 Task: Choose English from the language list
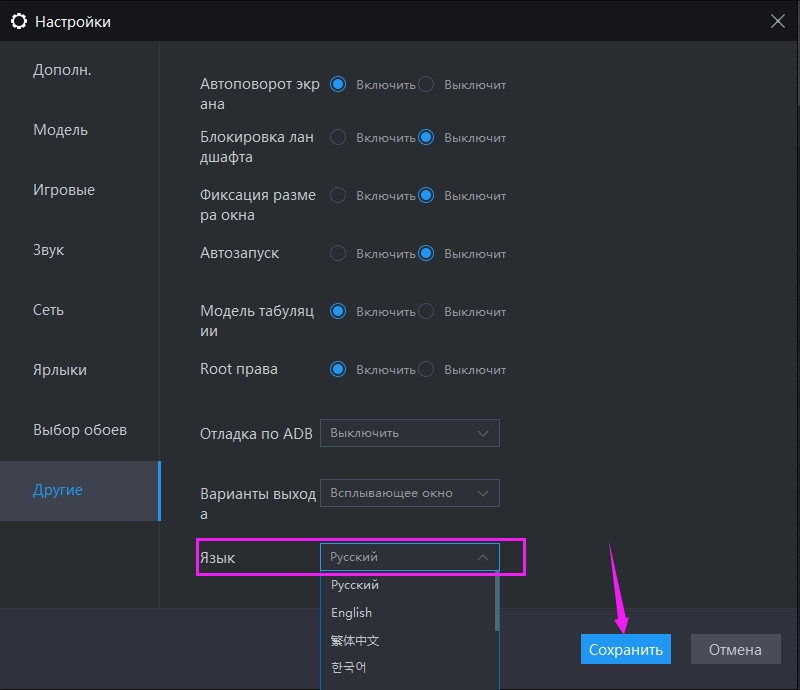pyautogui.click(x=352, y=612)
